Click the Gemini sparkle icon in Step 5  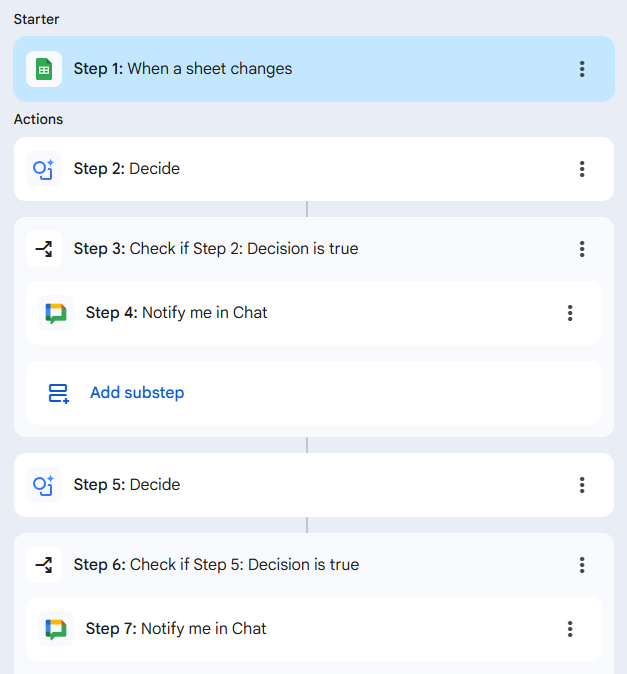44,485
